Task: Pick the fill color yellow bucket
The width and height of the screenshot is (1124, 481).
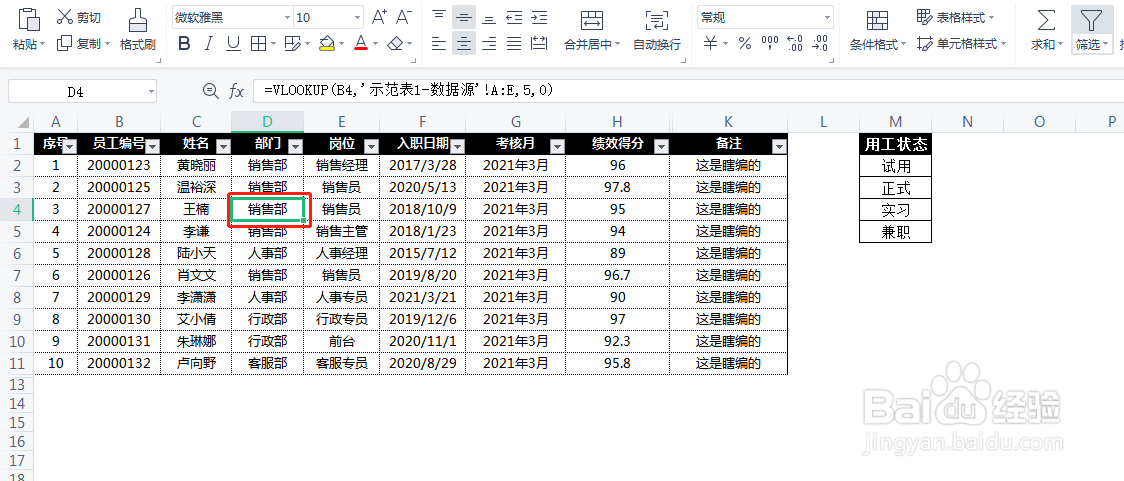Action: 326,44
